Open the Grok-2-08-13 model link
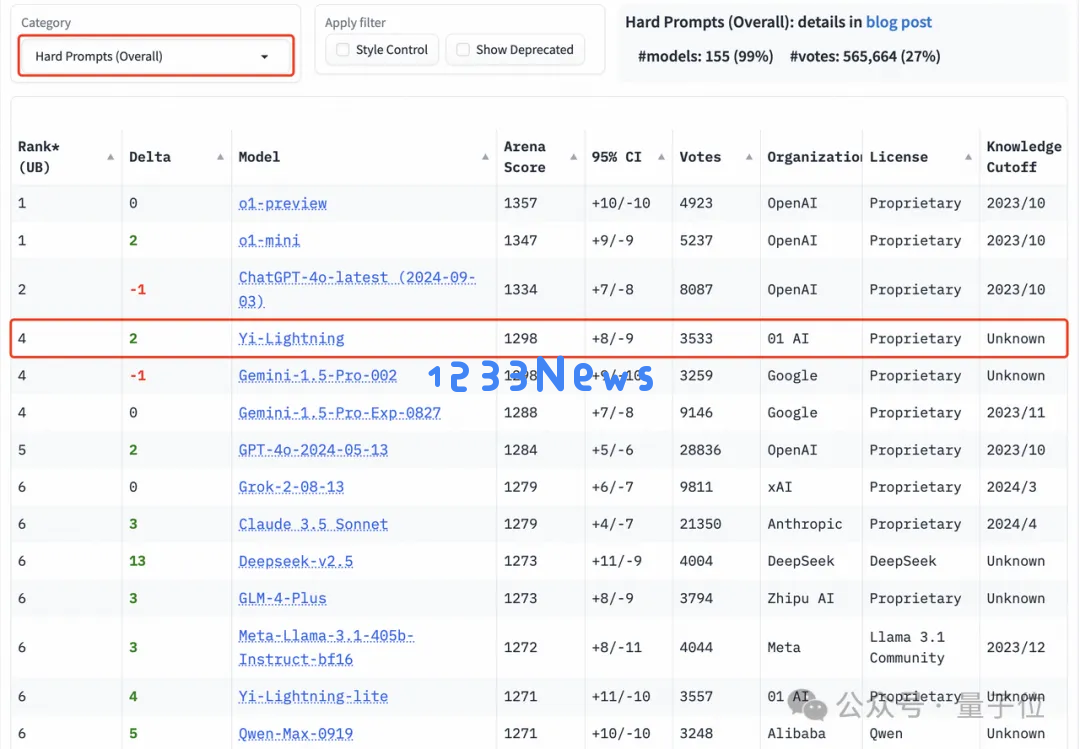The width and height of the screenshot is (1080, 749). (291, 487)
